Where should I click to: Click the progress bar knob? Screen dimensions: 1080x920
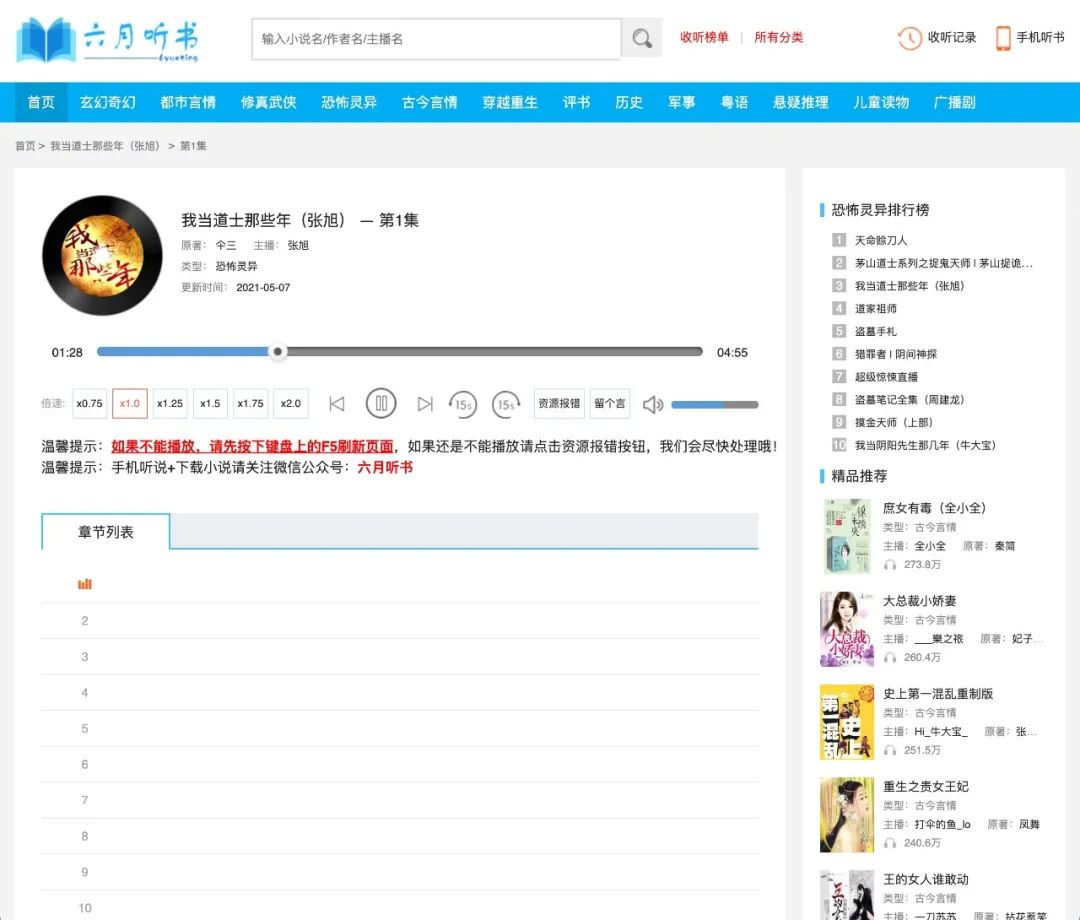click(278, 352)
